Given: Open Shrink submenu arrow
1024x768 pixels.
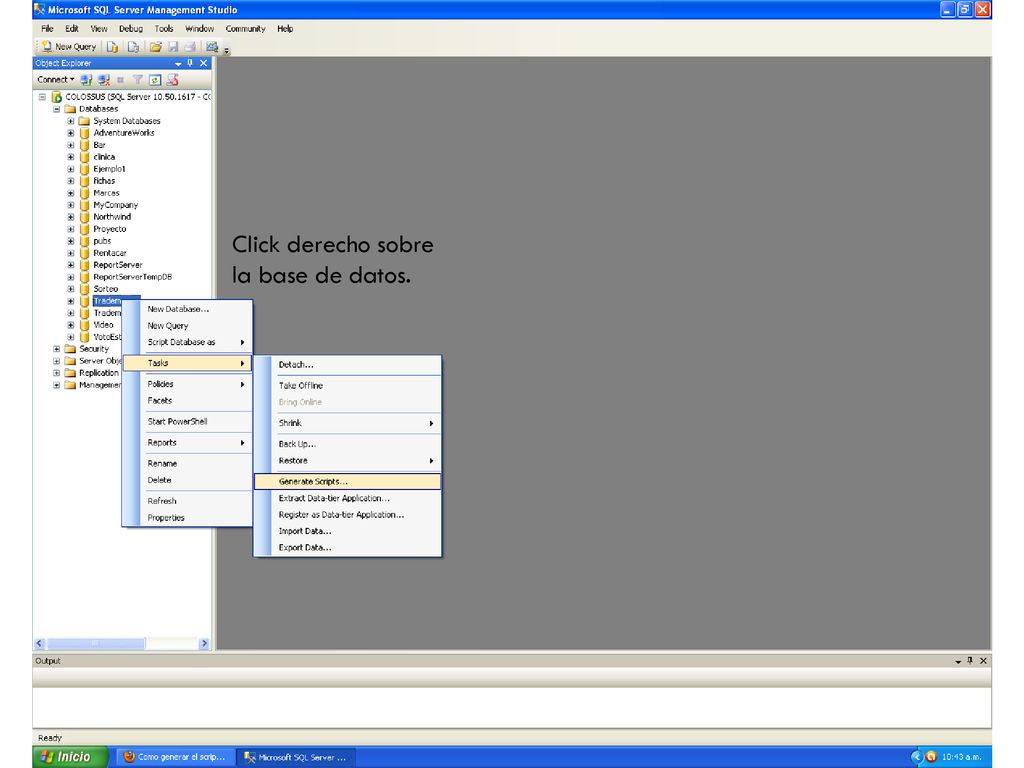Looking at the screenshot, I should click(x=431, y=423).
